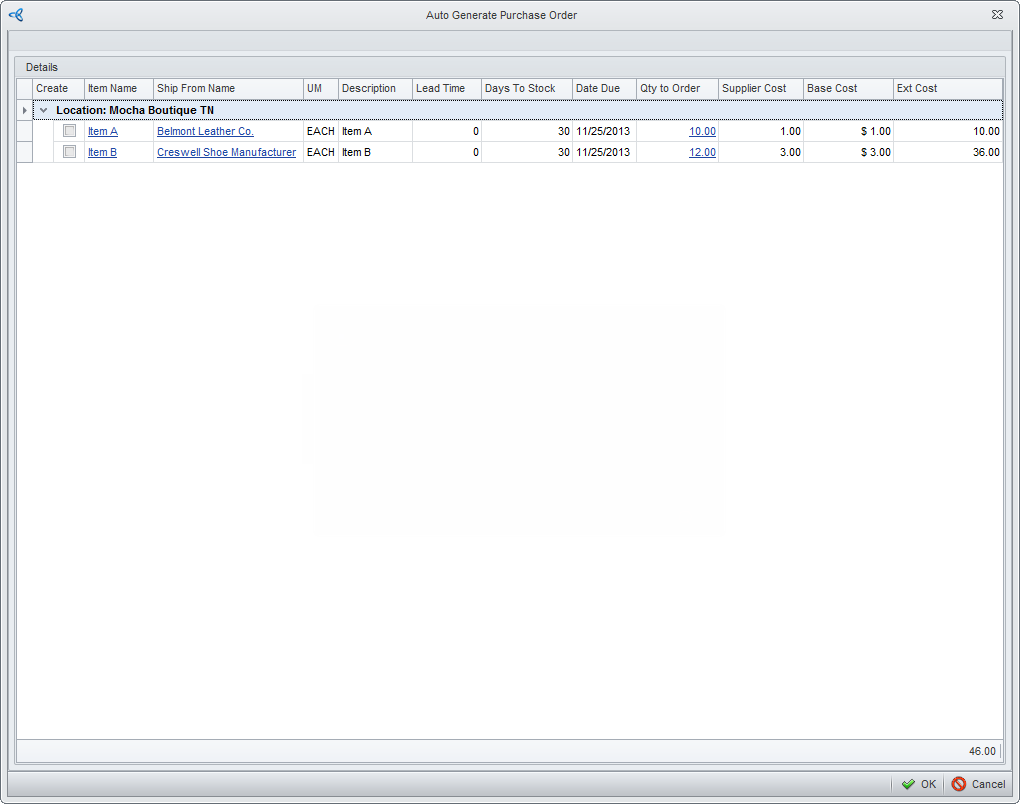The height and width of the screenshot is (804, 1020).
Task: Open the Details tab
Action: click(x=42, y=67)
